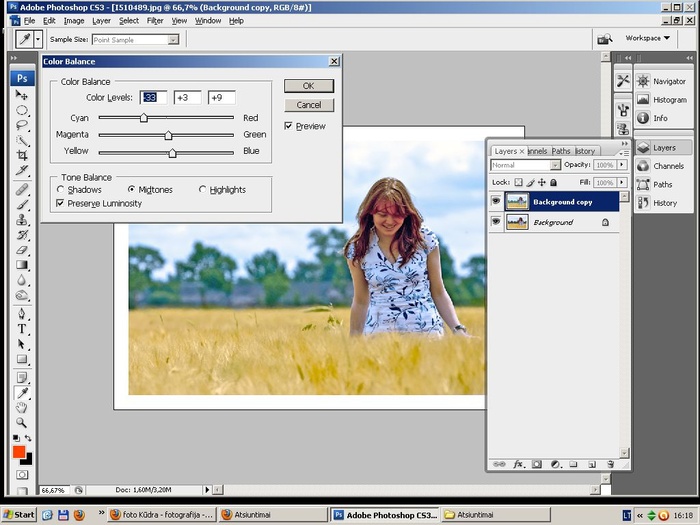Disable Preserve Luminosity option

point(61,203)
